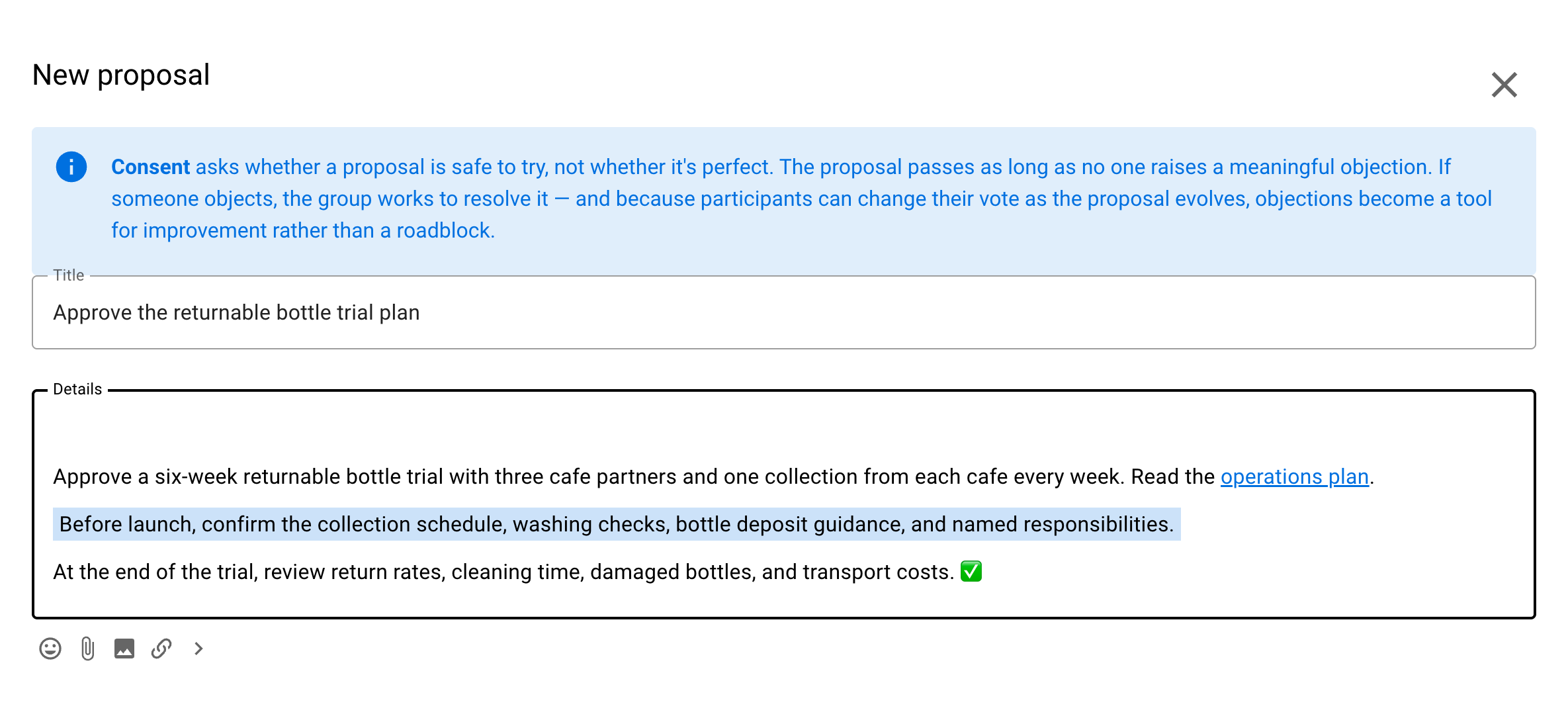
Task: Place cursor after 'trial plan' in Title
Action: (421, 312)
